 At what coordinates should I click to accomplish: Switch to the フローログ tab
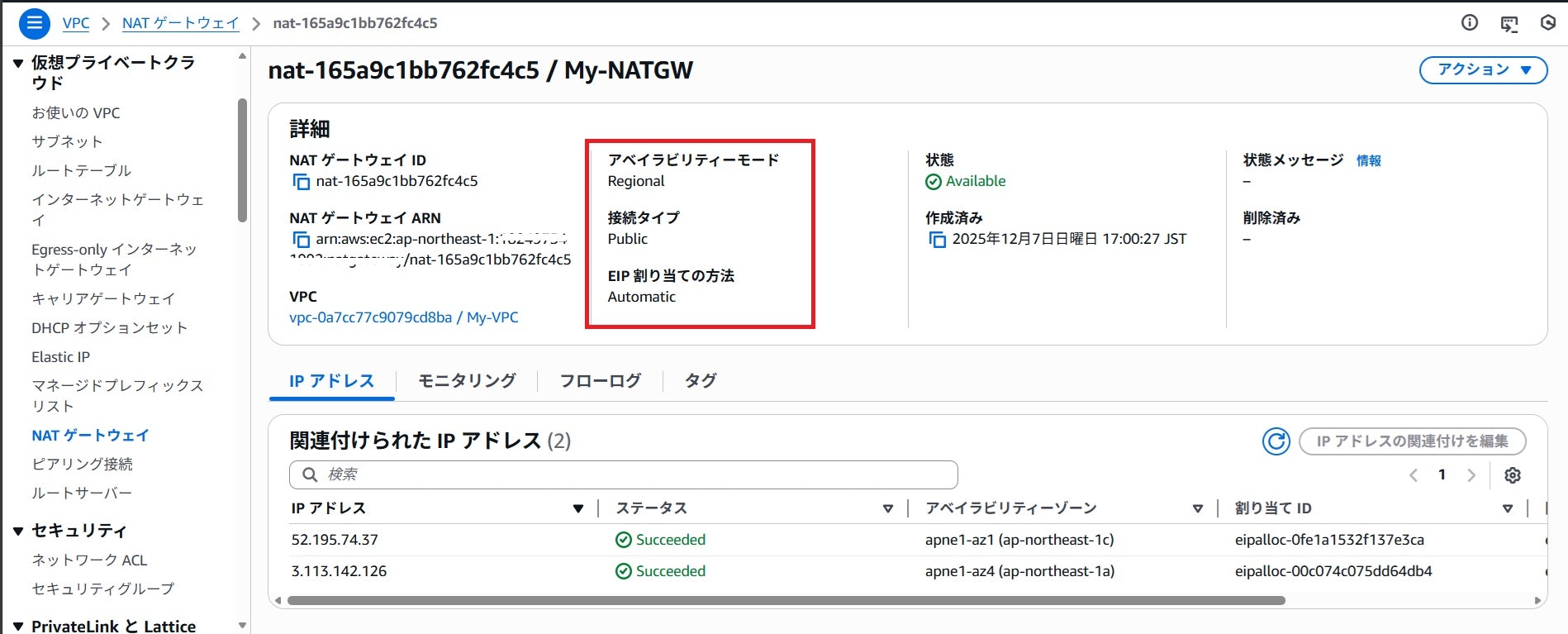(601, 381)
